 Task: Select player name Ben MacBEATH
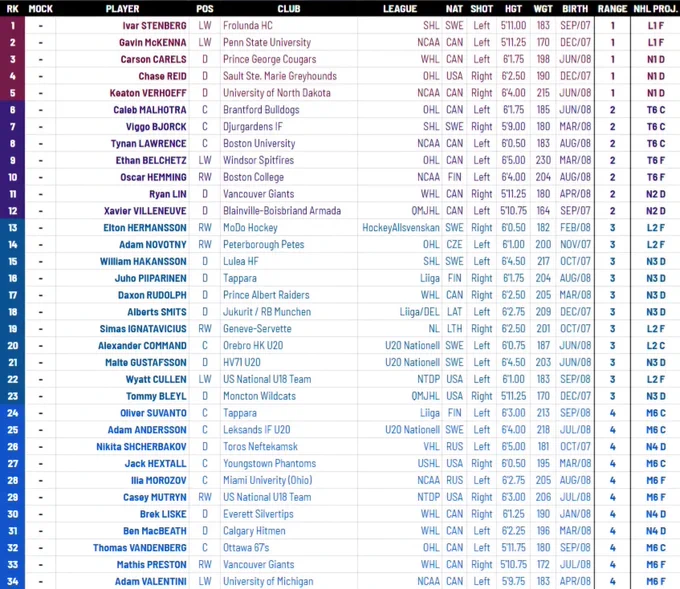(x=155, y=531)
